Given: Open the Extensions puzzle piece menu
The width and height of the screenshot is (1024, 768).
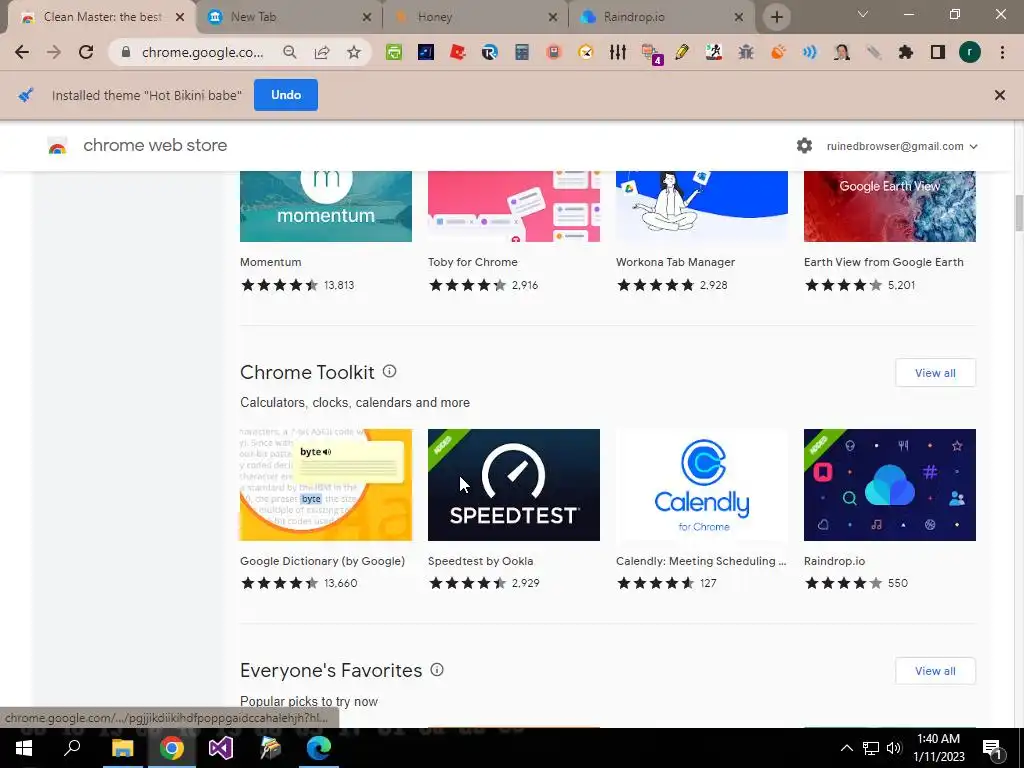Looking at the screenshot, I should point(906,52).
